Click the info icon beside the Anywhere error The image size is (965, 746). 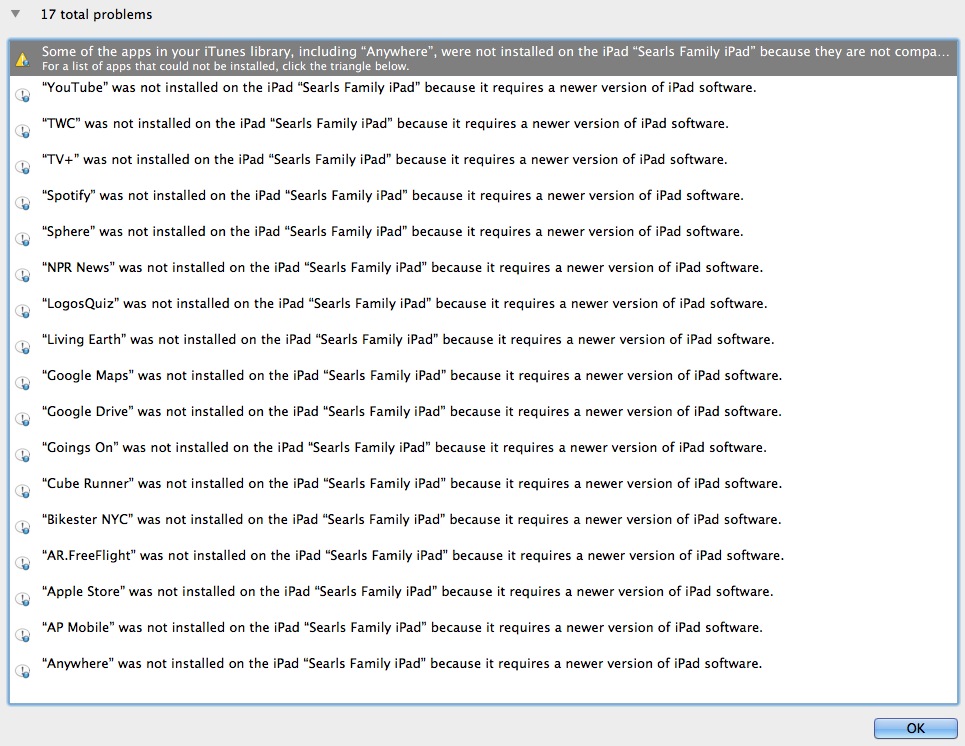click(22, 671)
